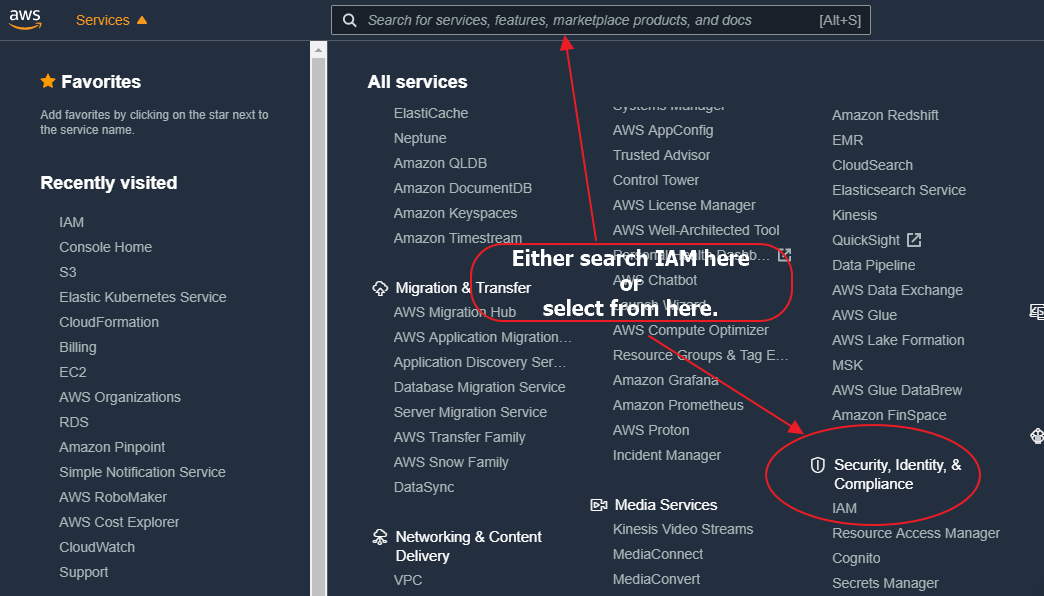Collapse the Services menu dropdown

tap(111, 20)
